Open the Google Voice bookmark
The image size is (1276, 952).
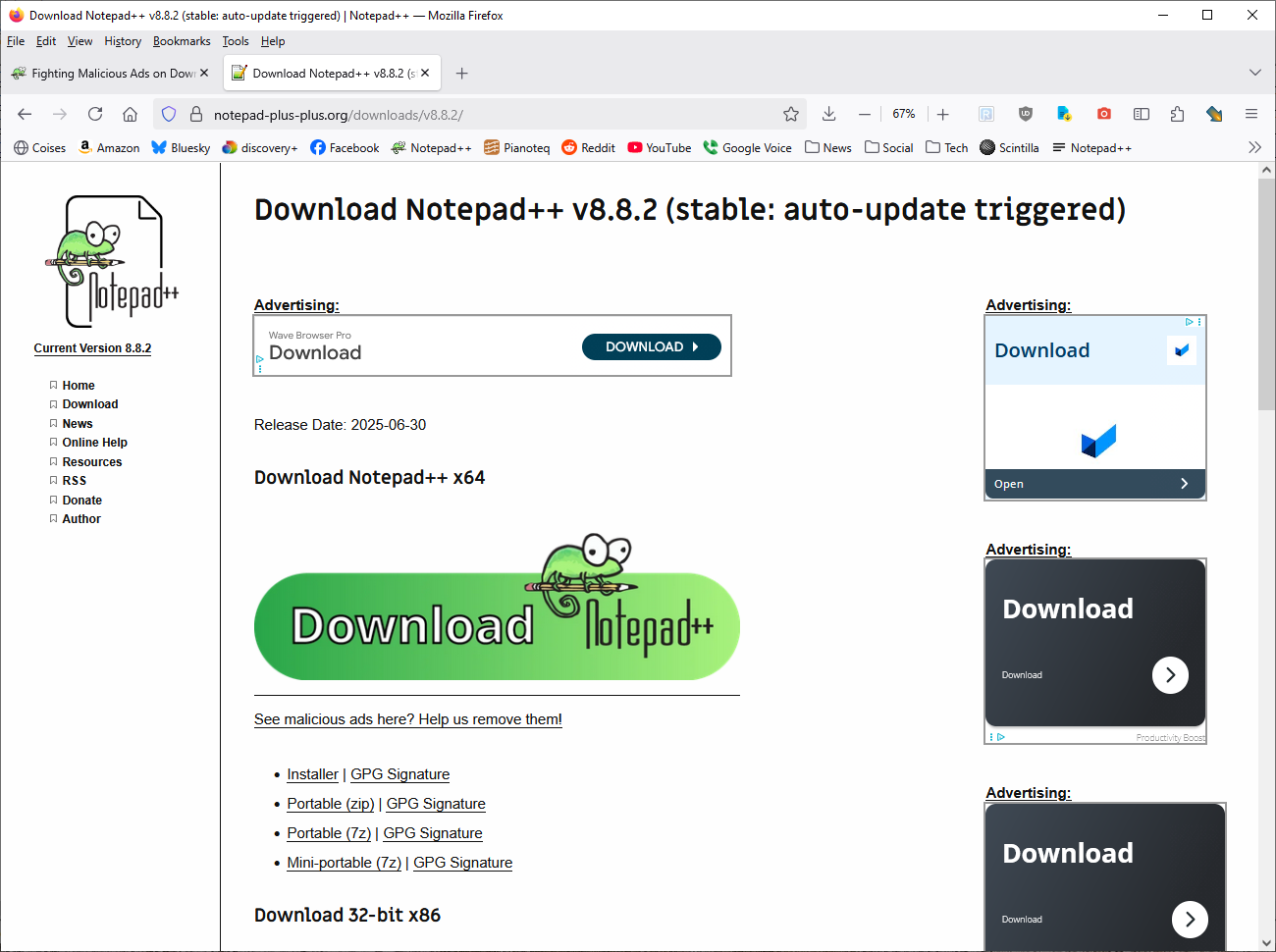click(x=748, y=147)
